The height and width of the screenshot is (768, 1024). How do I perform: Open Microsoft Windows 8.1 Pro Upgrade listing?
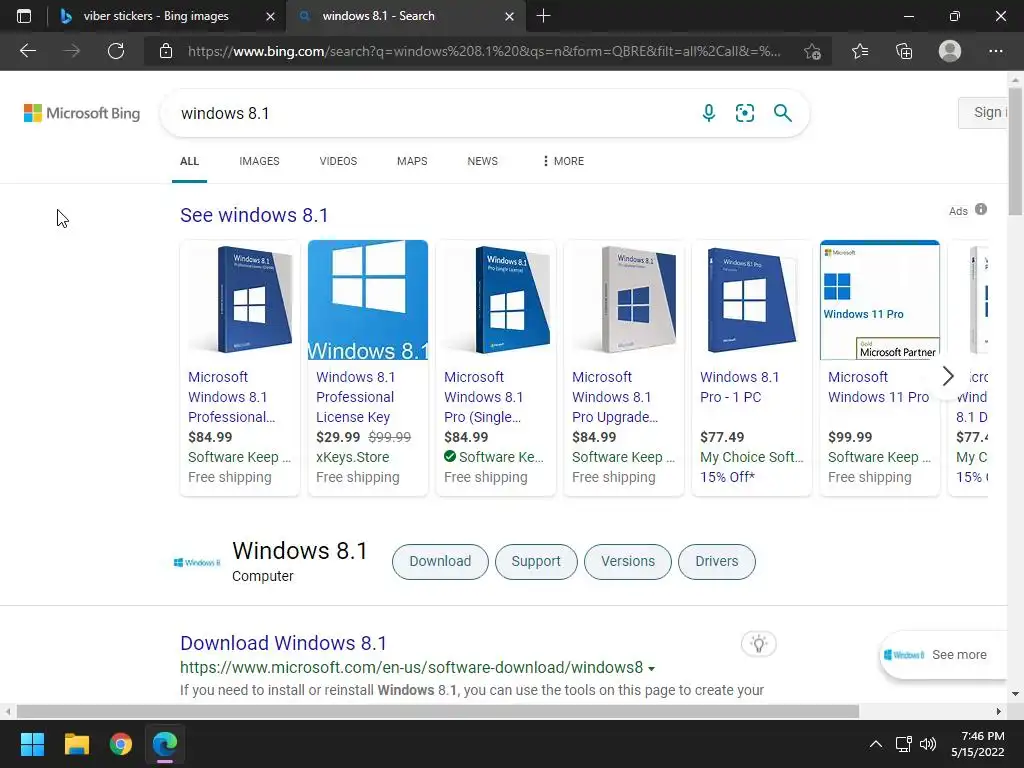pos(615,397)
